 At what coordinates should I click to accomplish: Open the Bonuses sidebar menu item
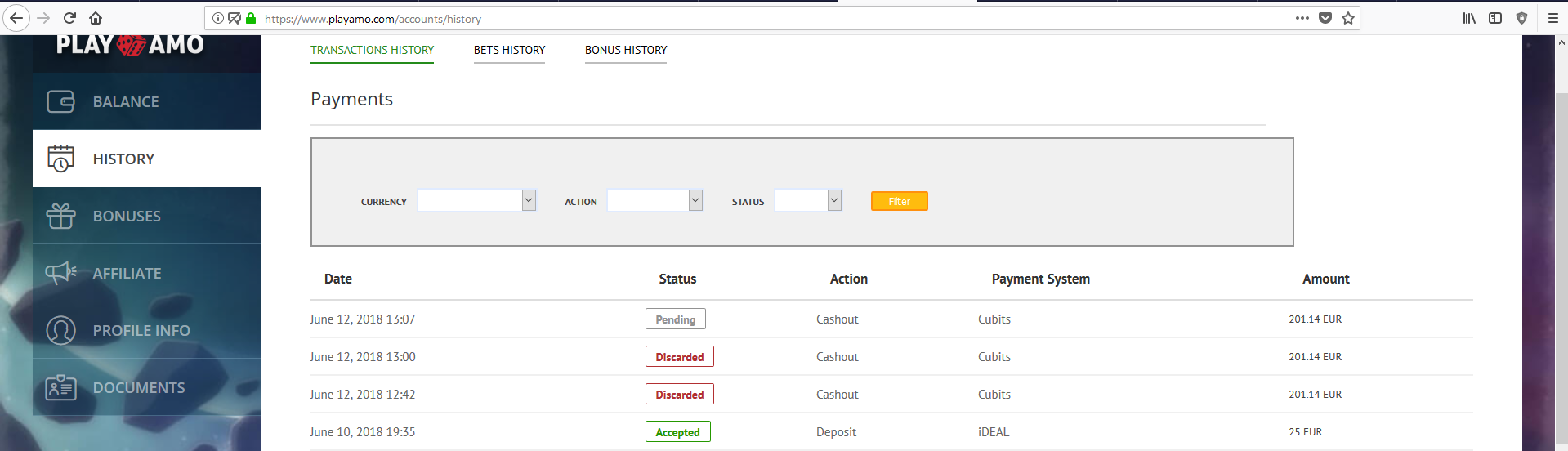point(147,216)
